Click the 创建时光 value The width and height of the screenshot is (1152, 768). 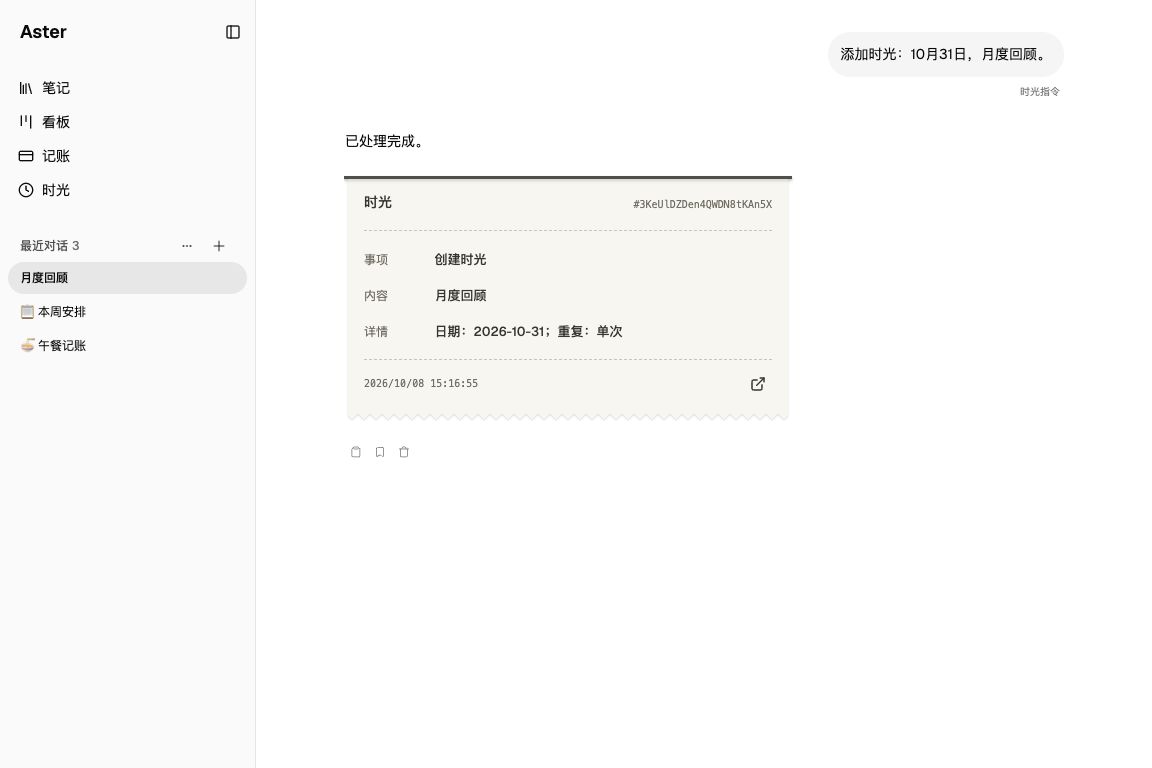pos(461,259)
